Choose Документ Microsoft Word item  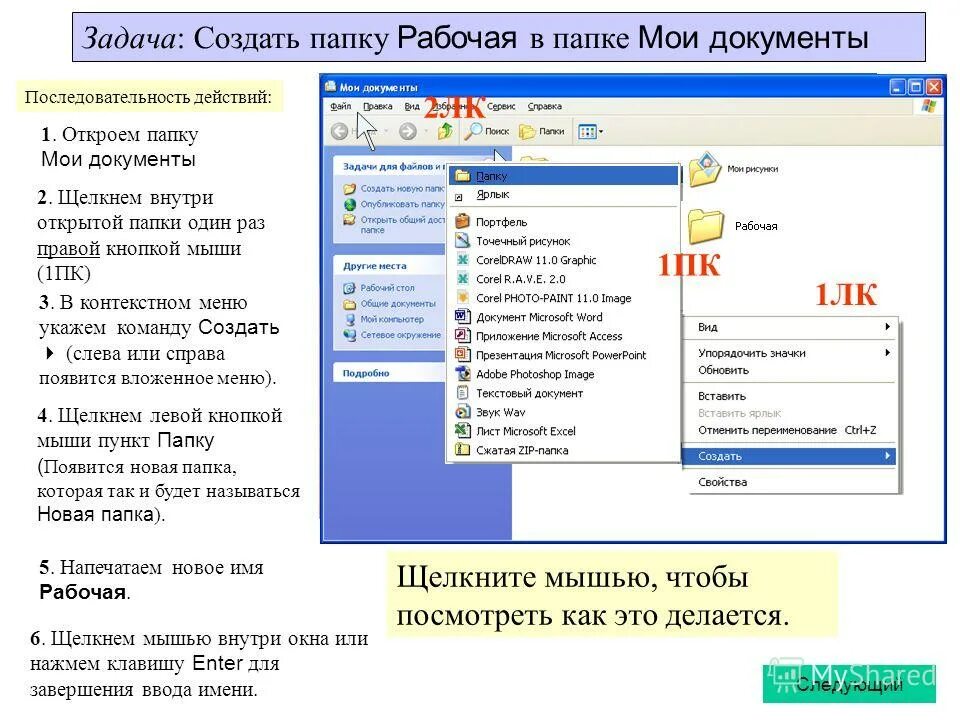point(564,317)
